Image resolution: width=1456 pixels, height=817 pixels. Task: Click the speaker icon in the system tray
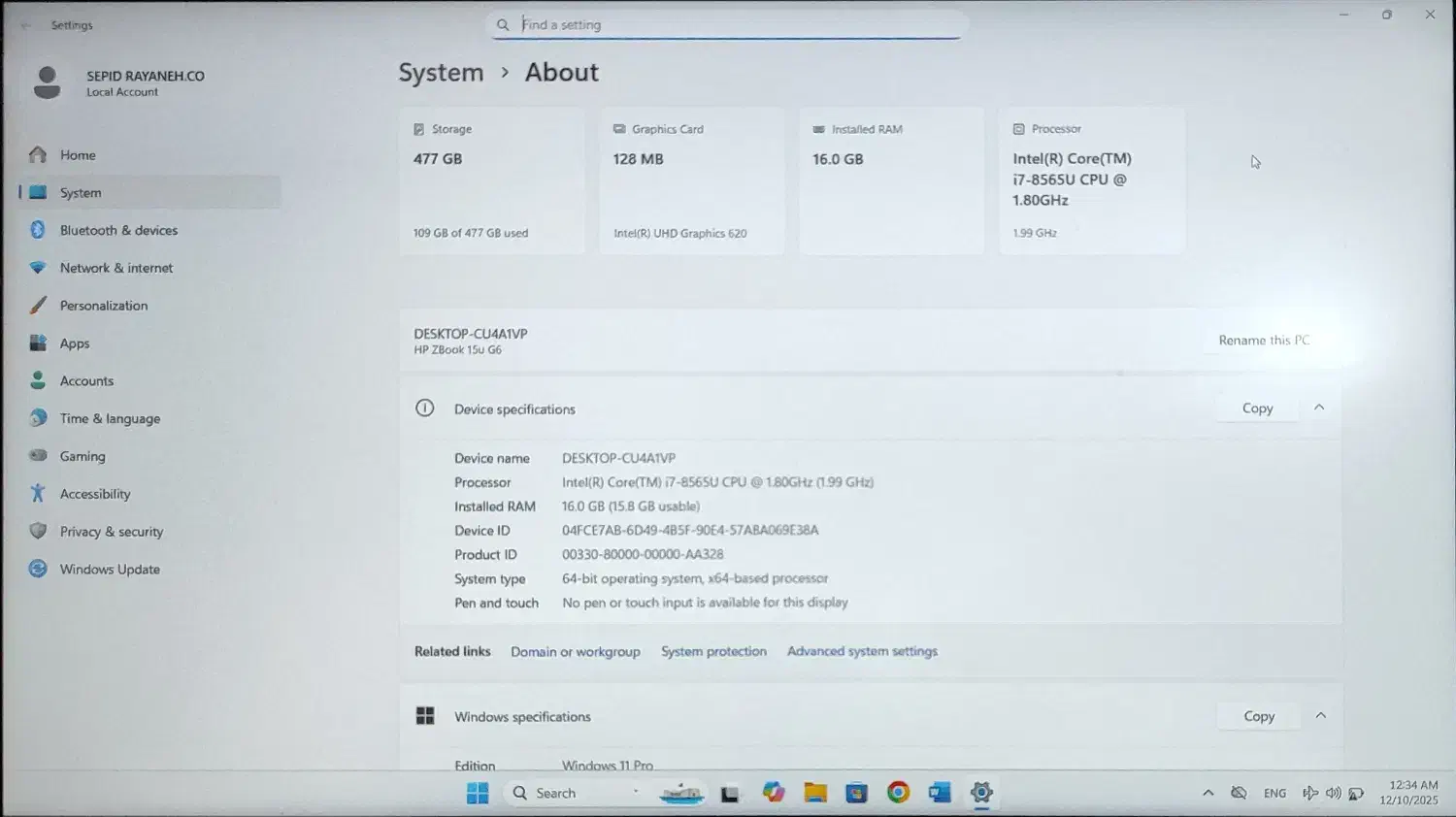click(1334, 793)
